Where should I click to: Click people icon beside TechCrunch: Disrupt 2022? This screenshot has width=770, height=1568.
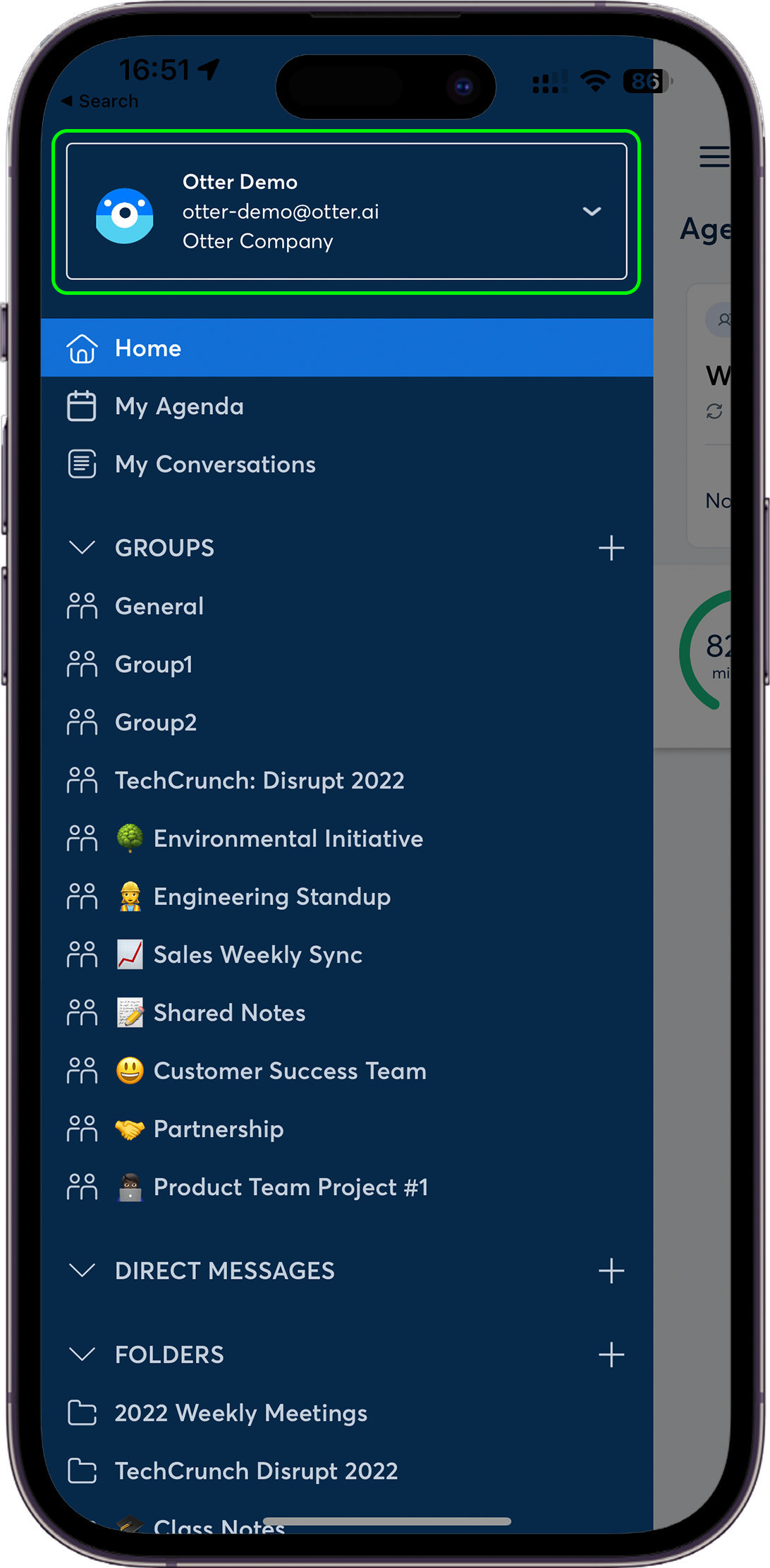point(82,780)
